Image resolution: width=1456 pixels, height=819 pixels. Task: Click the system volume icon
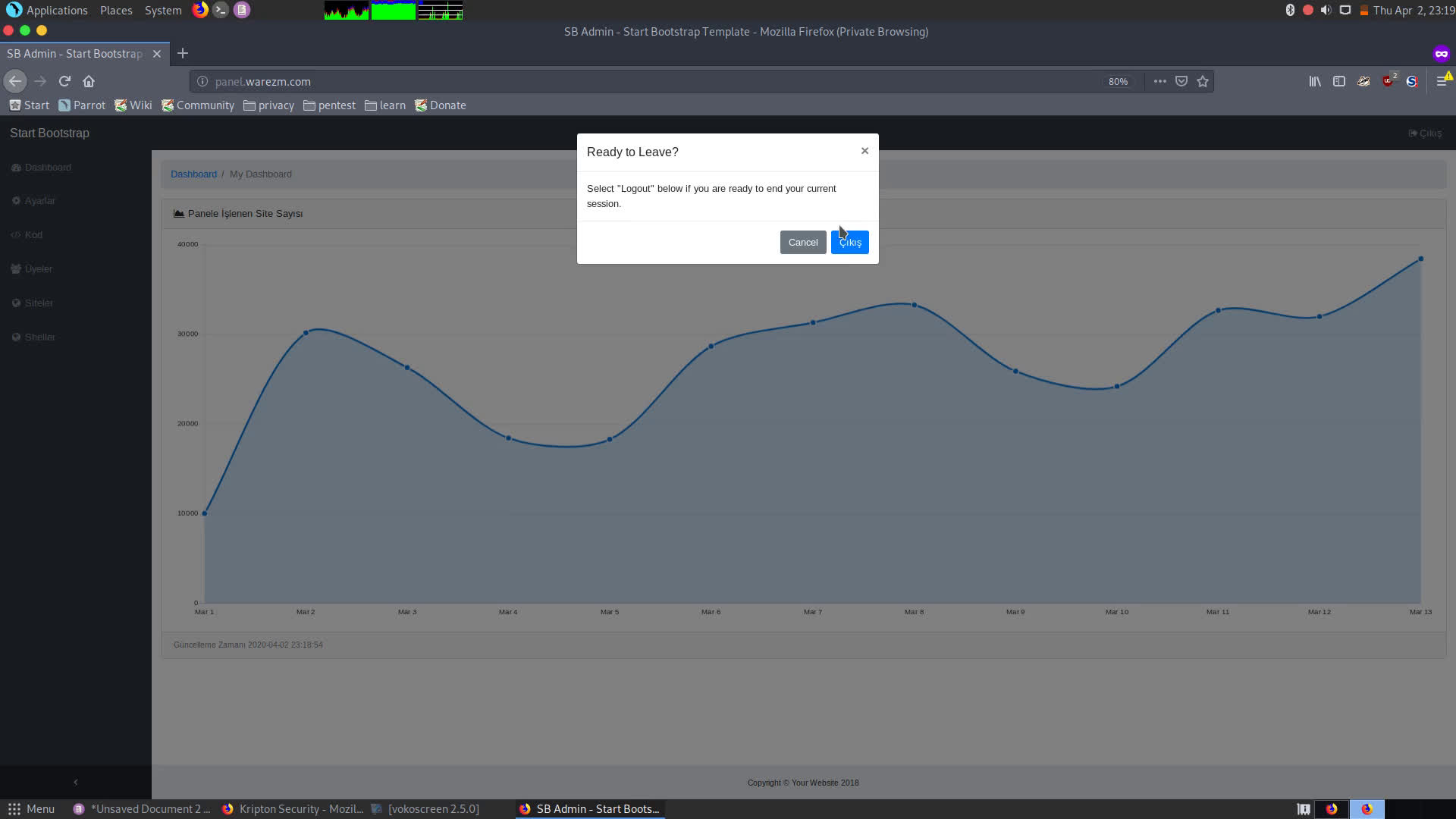(x=1326, y=10)
